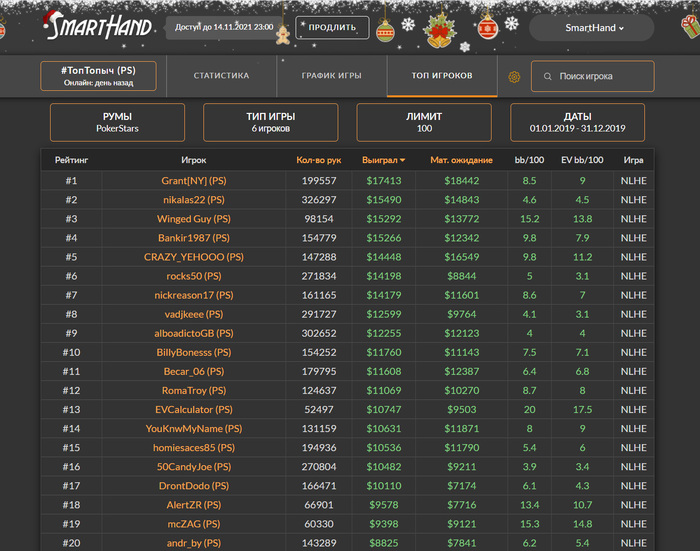
Task: Click the gear settings icon near search
Action: (x=515, y=77)
